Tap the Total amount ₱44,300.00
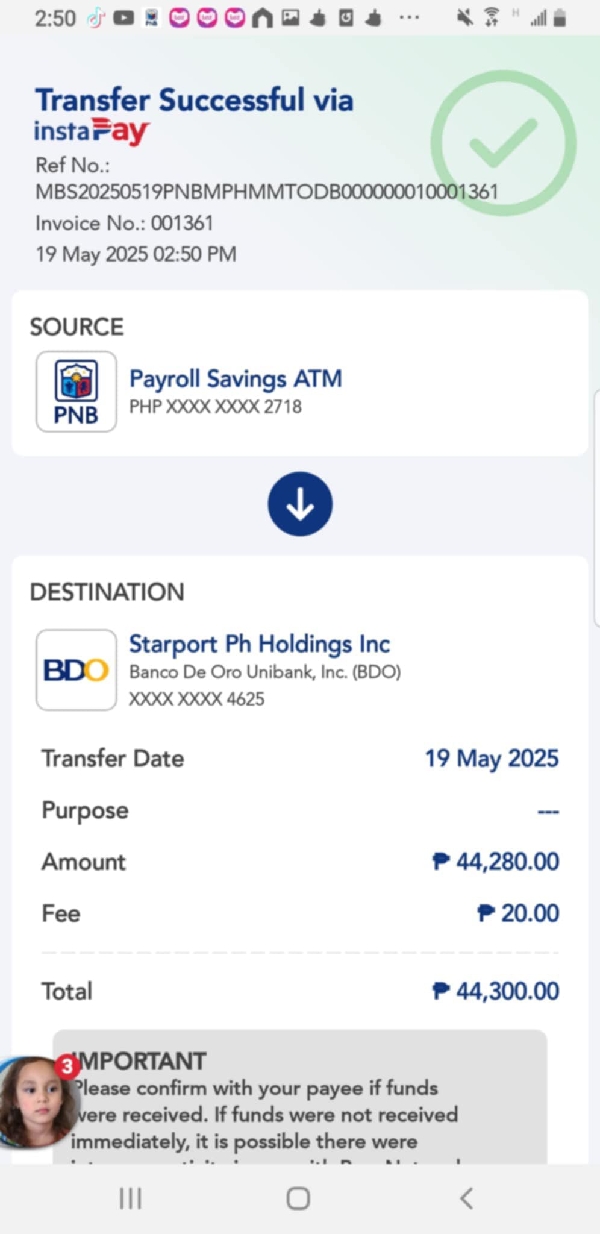This screenshot has width=600, height=1234. tap(495, 991)
